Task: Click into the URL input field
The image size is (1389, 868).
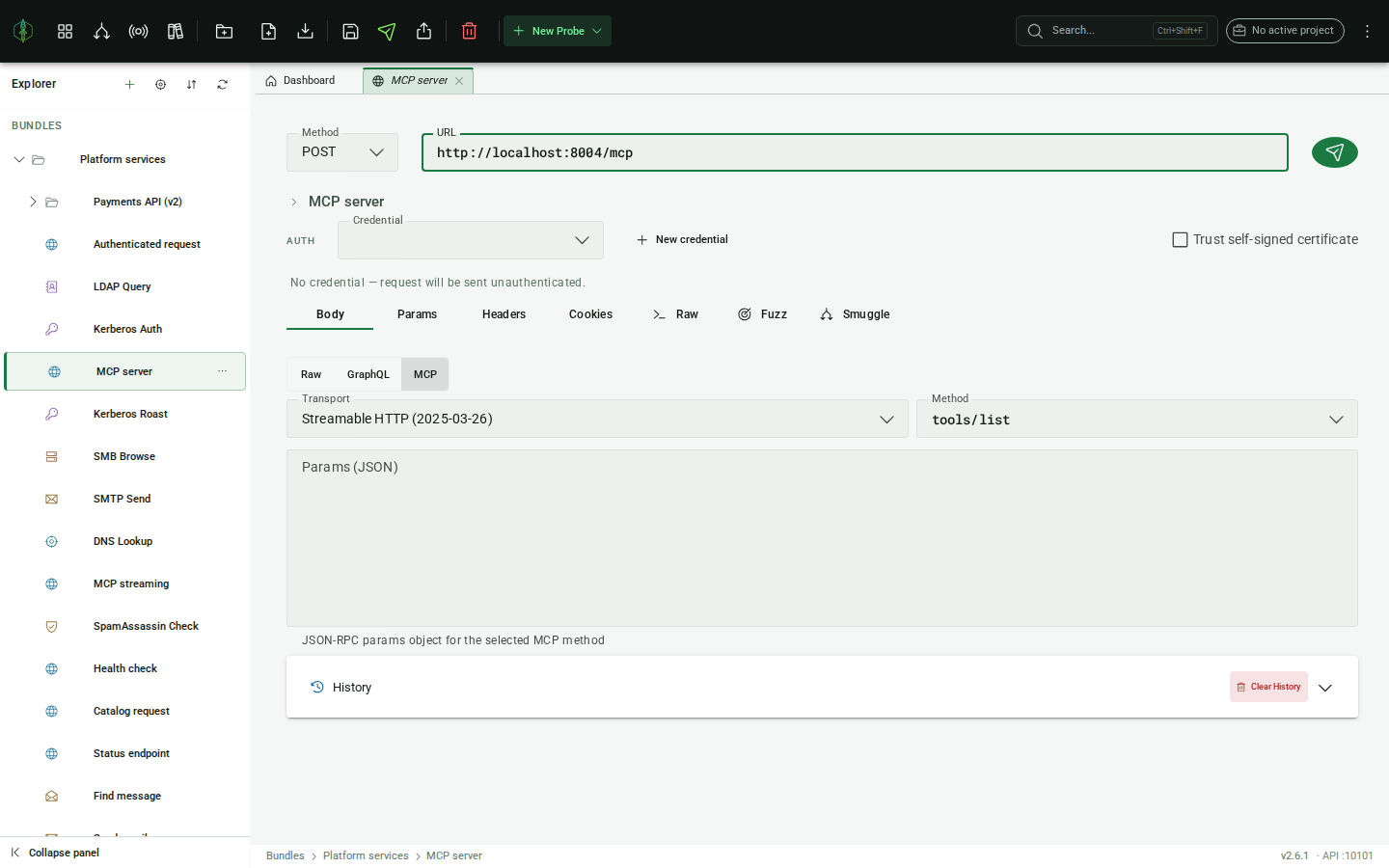Action: click(855, 152)
